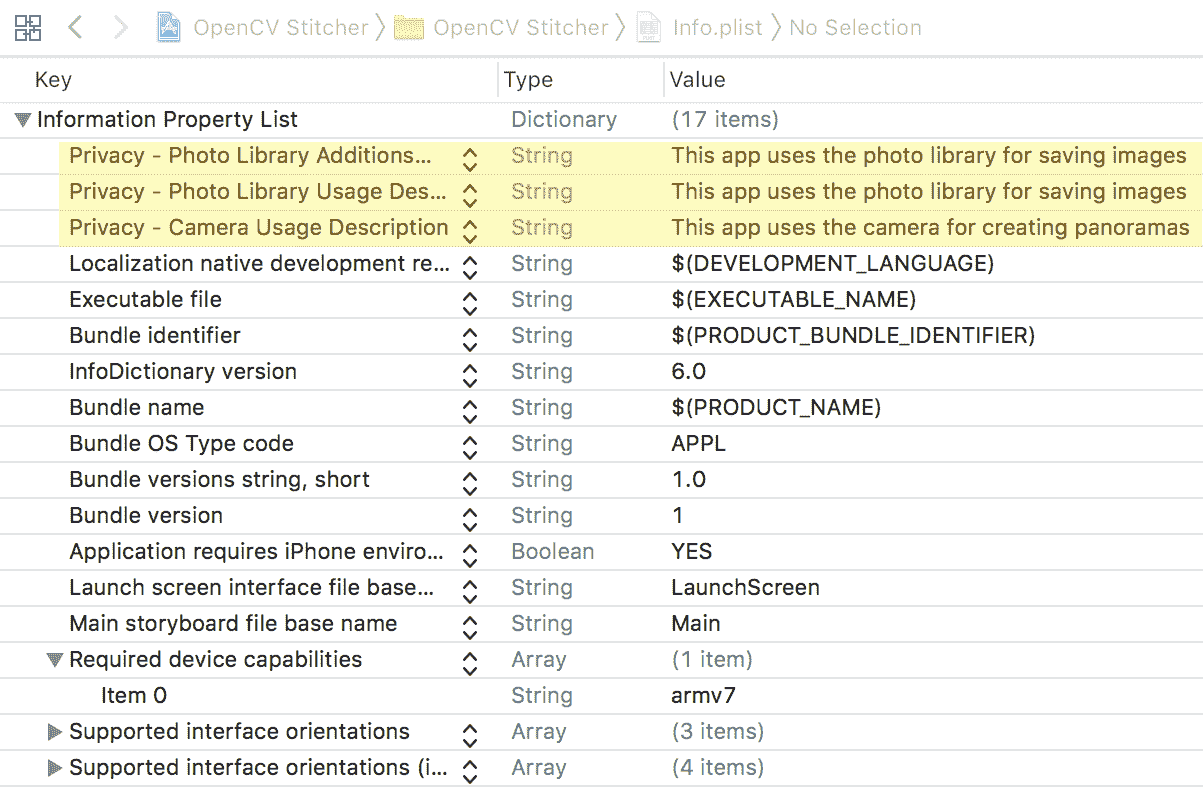This screenshot has width=1203, height=790.
Task: Open key stepper for Executable file
Action: [x=469, y=301]
